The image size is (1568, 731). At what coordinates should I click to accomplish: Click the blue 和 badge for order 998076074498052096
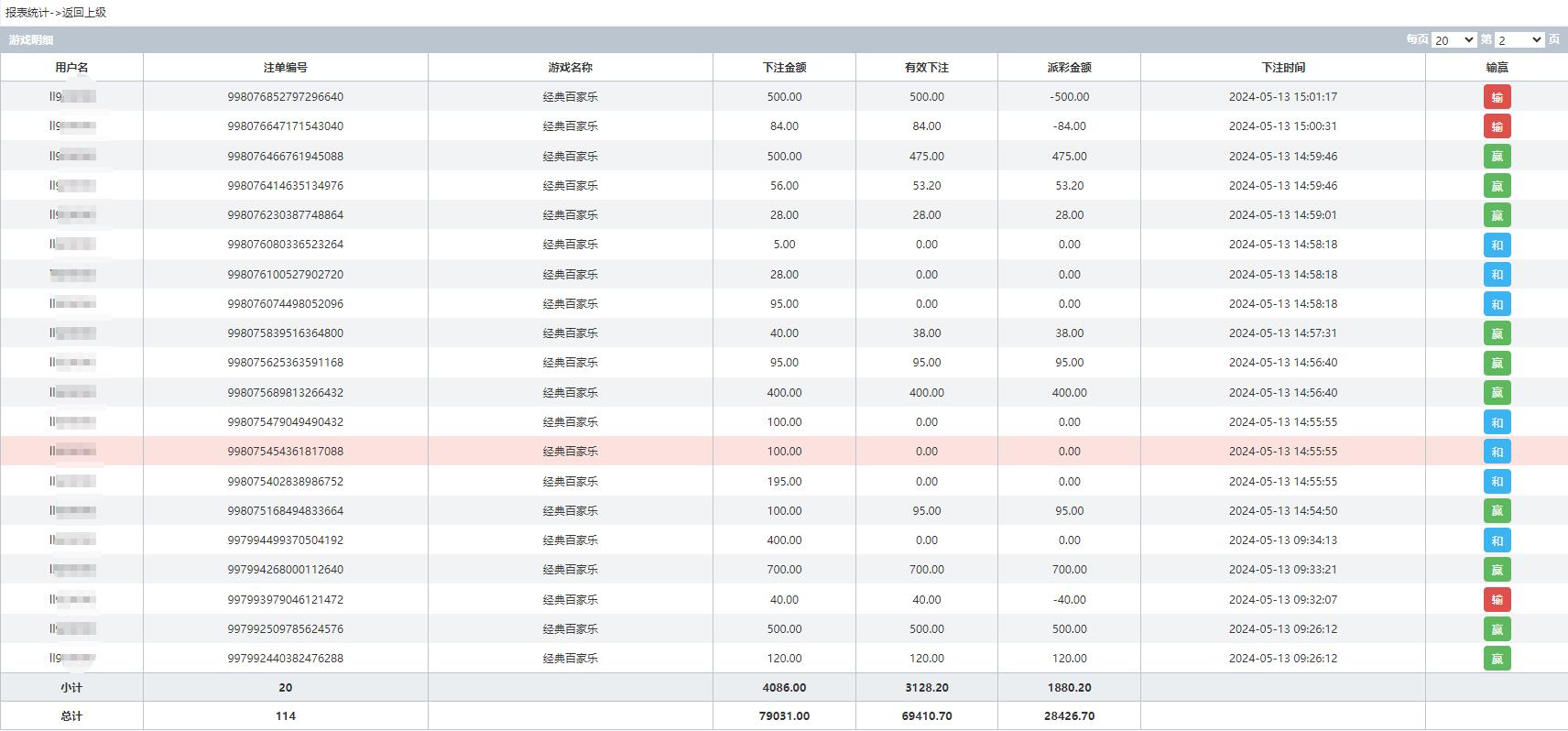(x=1497, y=304)
